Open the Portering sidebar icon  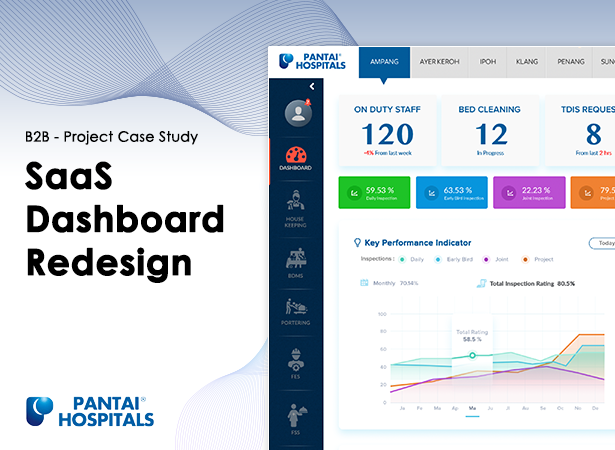coord(295,307)
